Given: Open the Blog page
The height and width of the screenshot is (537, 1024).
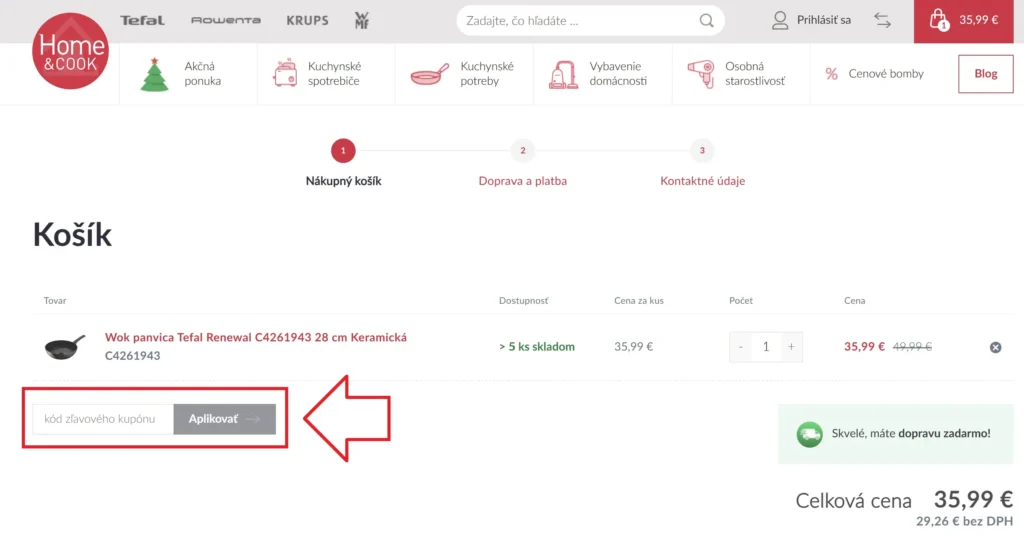Looking at the screenshot, I should (x=985, y=74).
